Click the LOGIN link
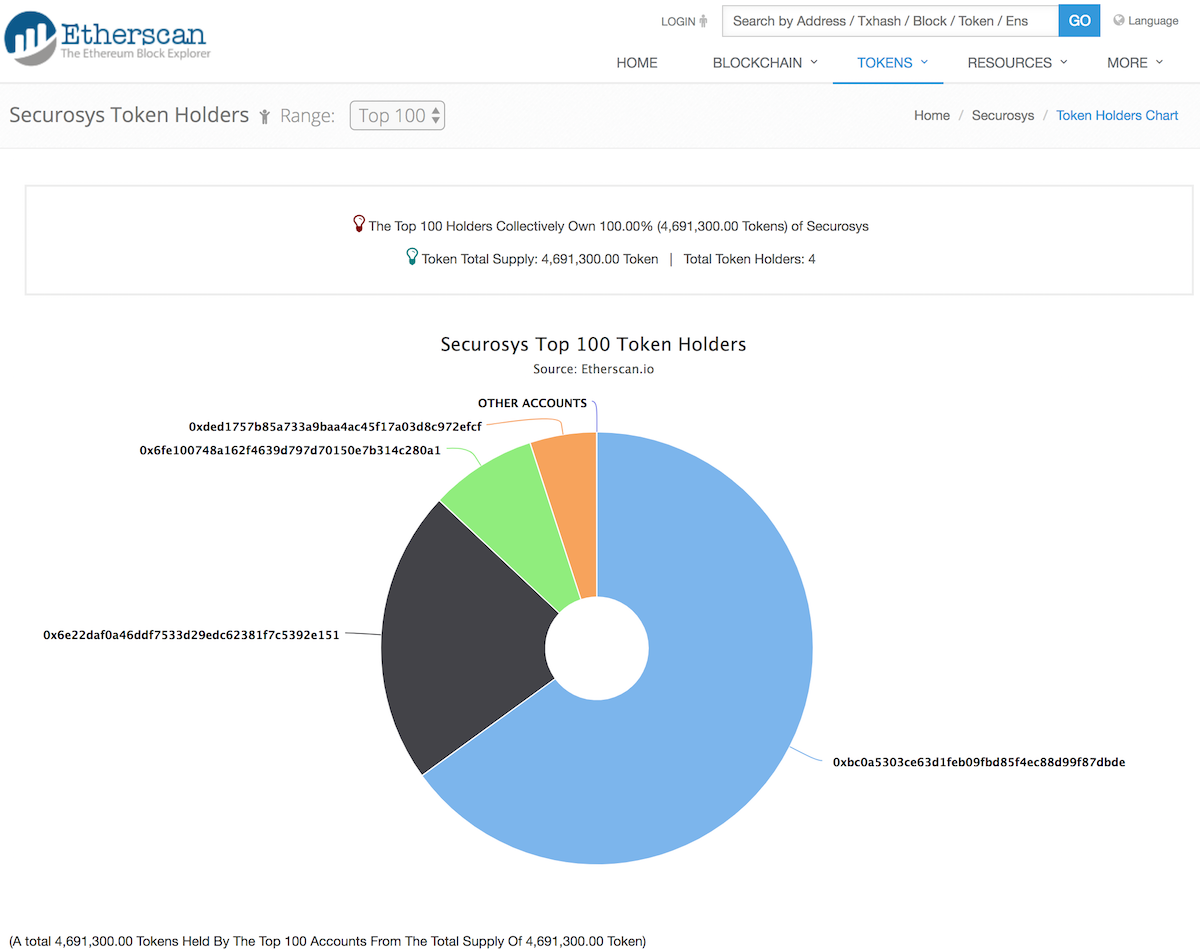Viewport: 1200px width, 950px height. point(678,21)
